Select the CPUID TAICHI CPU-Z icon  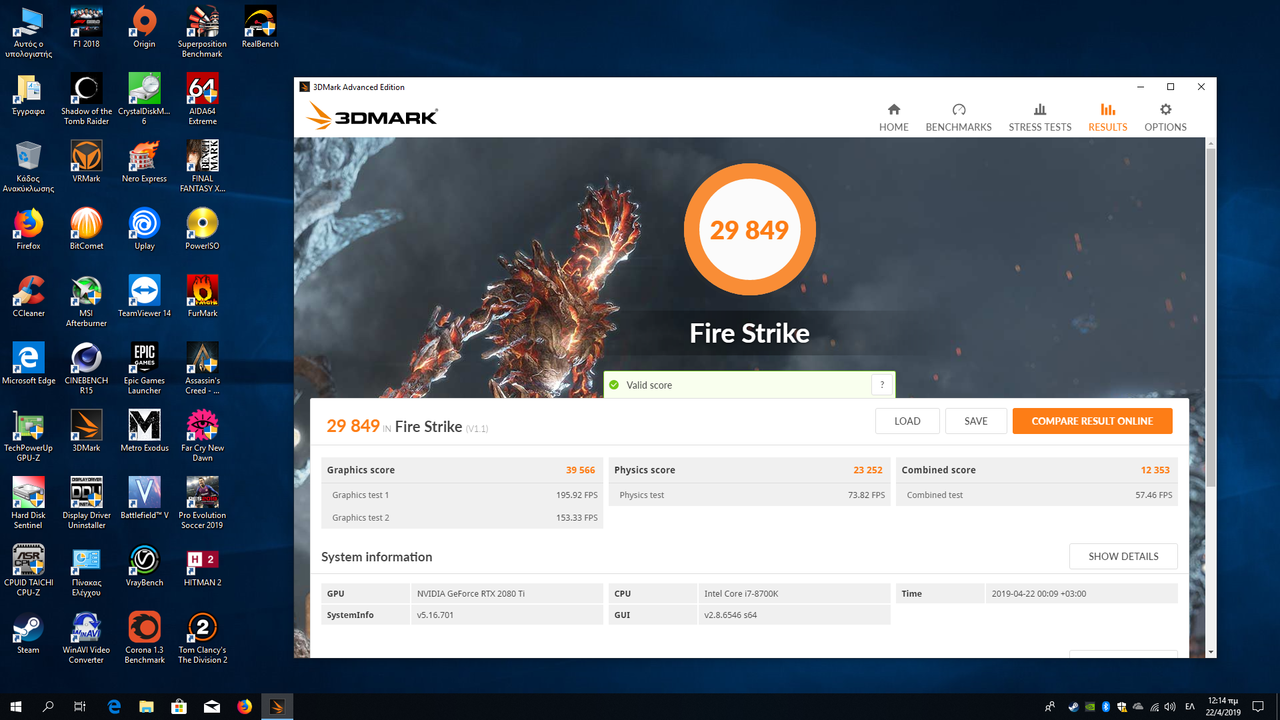28,570
